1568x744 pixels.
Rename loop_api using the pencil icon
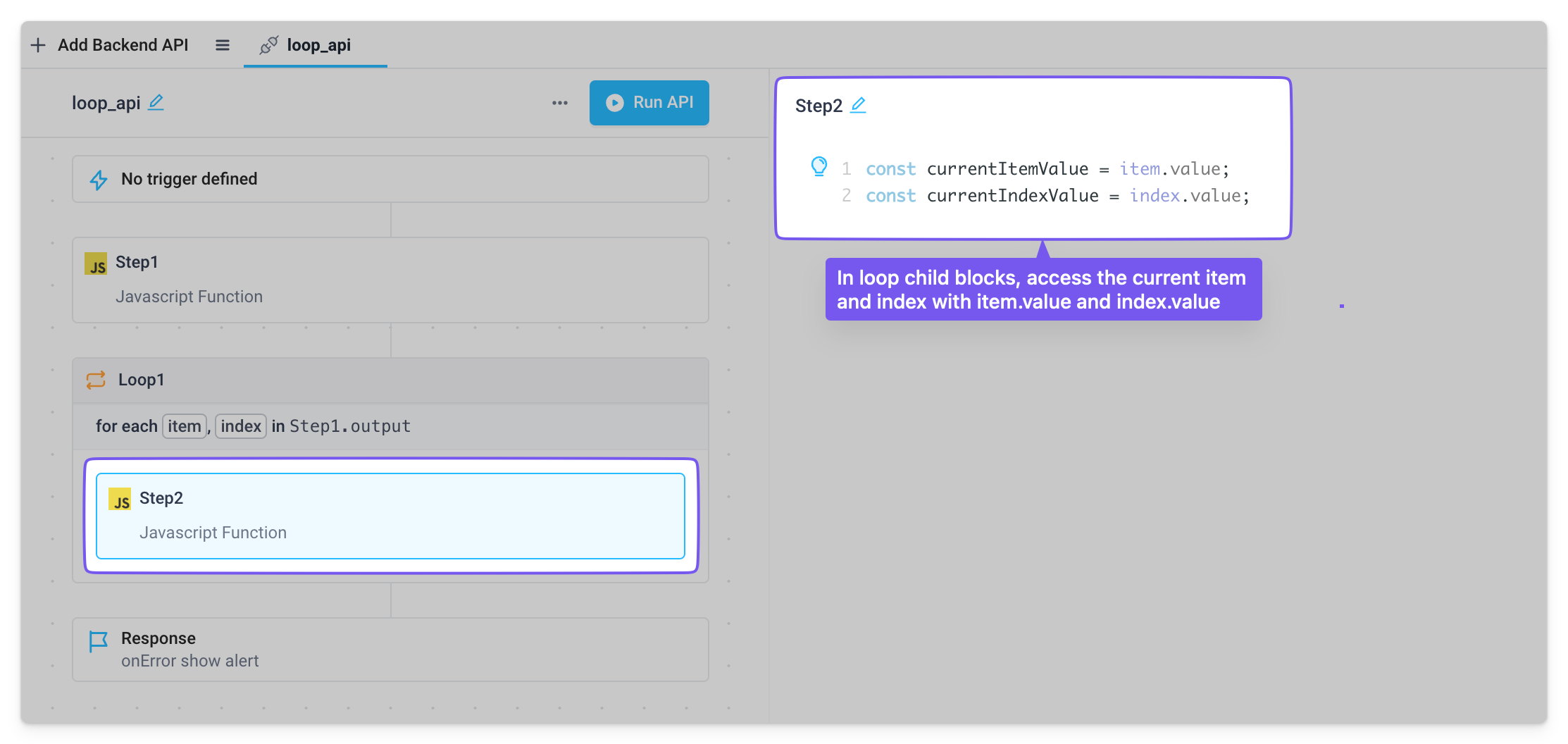tap(156, 103)
